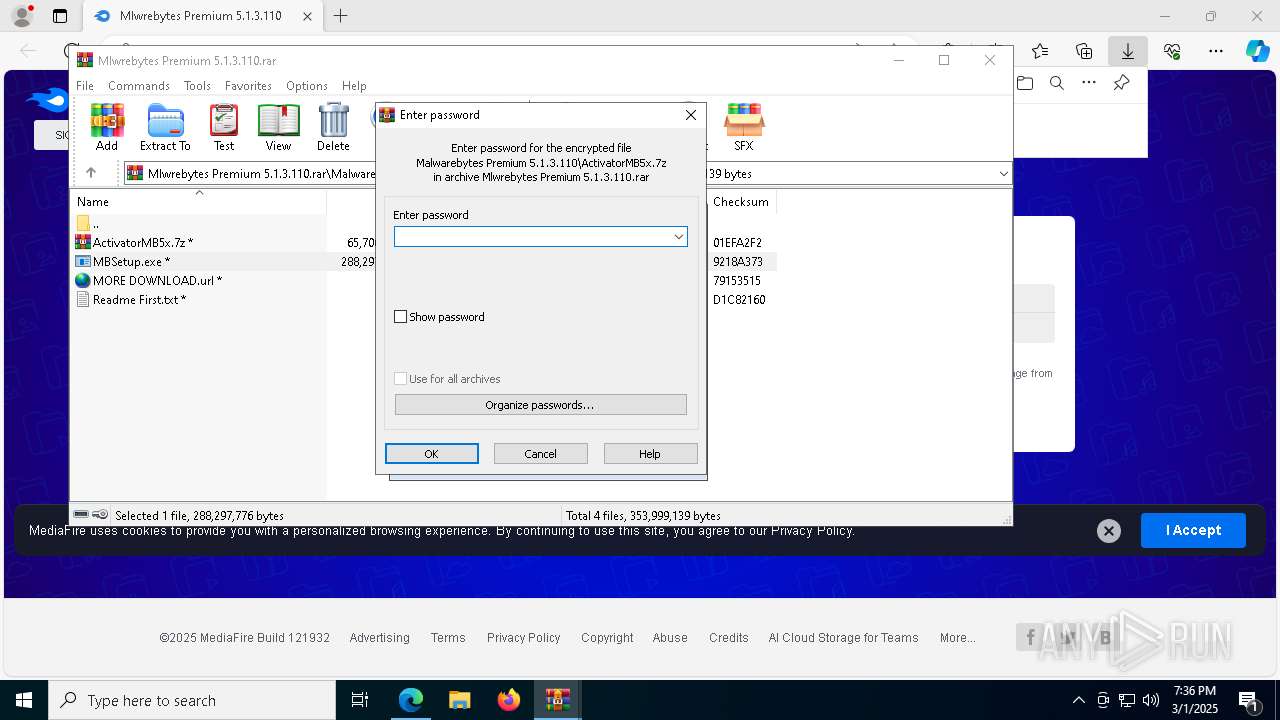The width and height of the screenshot is (1280, 720).
Task: Click the Test archive toolbar icon
Action: tap(224, 127)
